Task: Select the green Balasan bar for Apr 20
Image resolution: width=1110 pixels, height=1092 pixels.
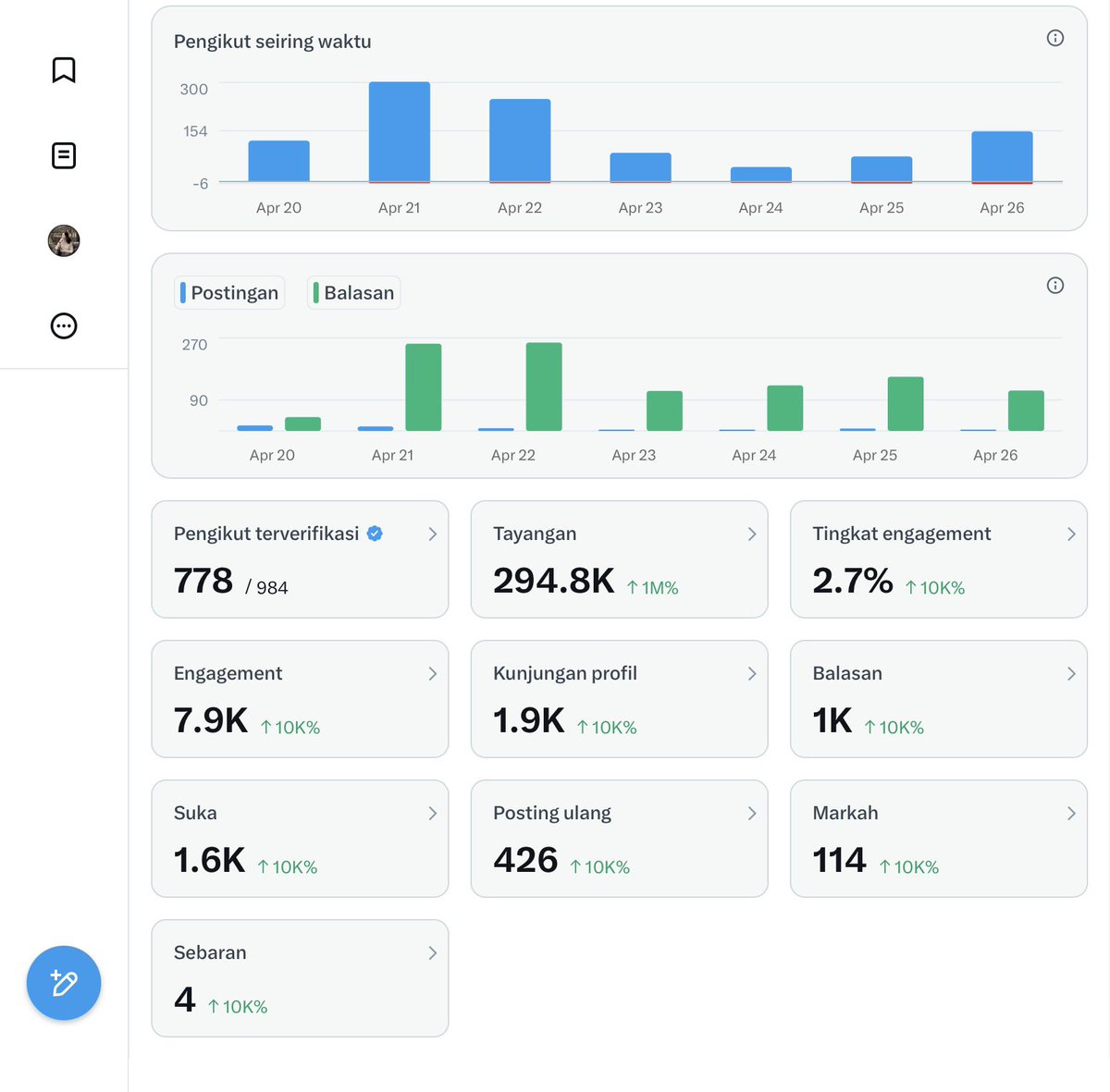Action: pos(302,424)
